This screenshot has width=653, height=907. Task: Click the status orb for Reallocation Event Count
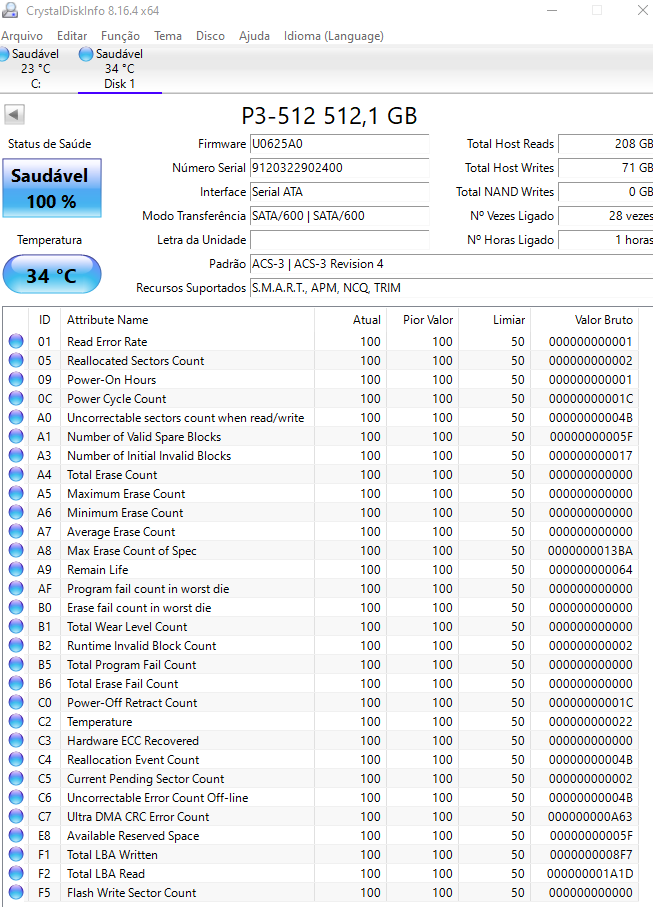coord(16,759)
